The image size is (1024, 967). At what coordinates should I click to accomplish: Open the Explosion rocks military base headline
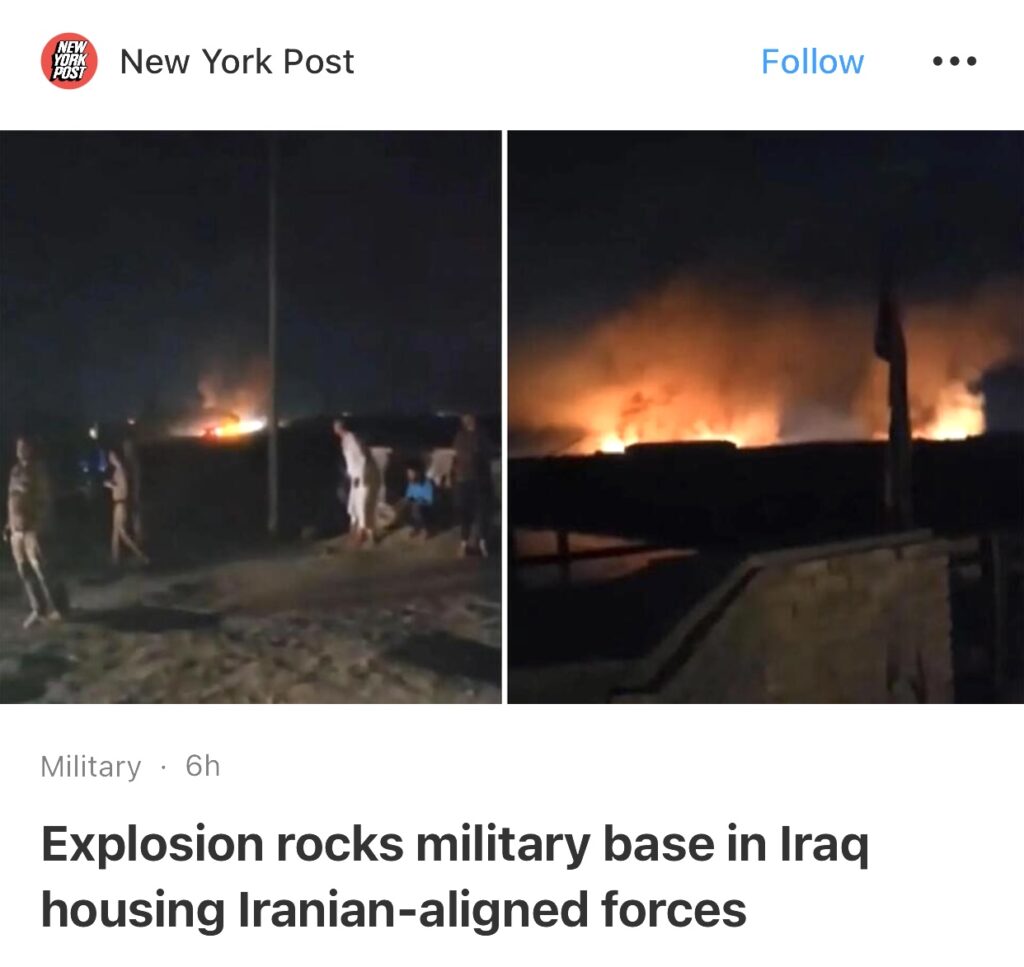click(x=455, y=876)
